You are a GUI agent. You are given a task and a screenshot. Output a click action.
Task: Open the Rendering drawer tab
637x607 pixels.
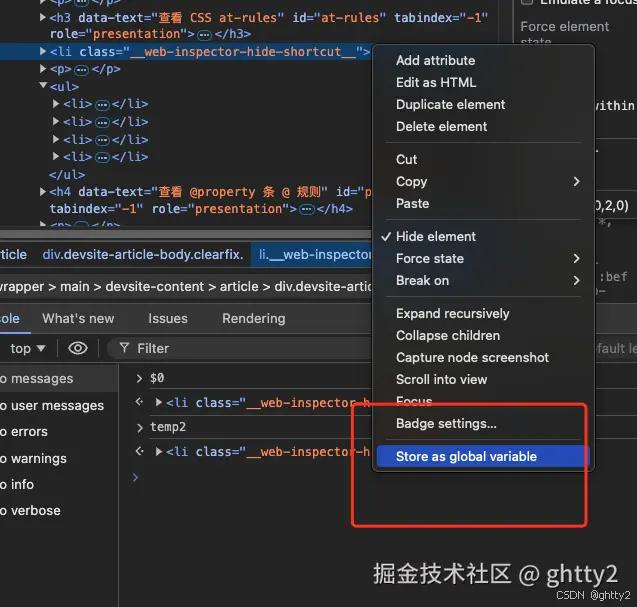coord(254,319)
